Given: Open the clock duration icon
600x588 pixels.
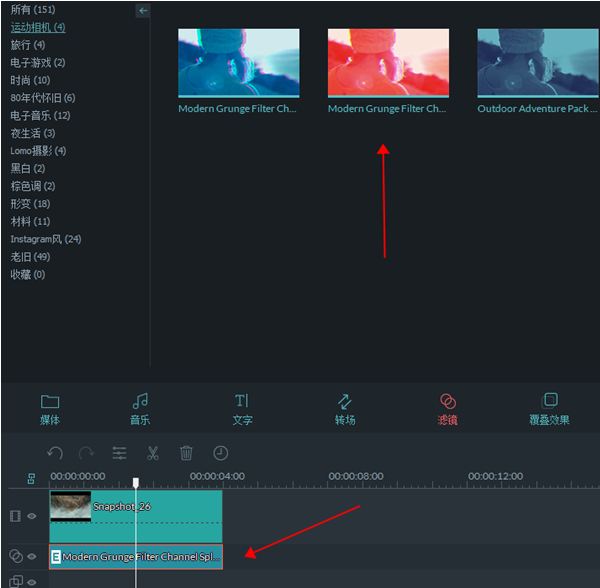Looking at the screenshot, I should click(x=220, y=453).
